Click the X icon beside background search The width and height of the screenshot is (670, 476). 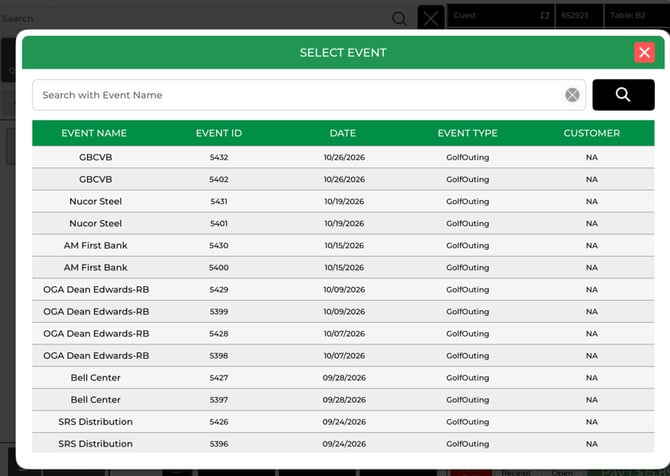pos(430,18)
